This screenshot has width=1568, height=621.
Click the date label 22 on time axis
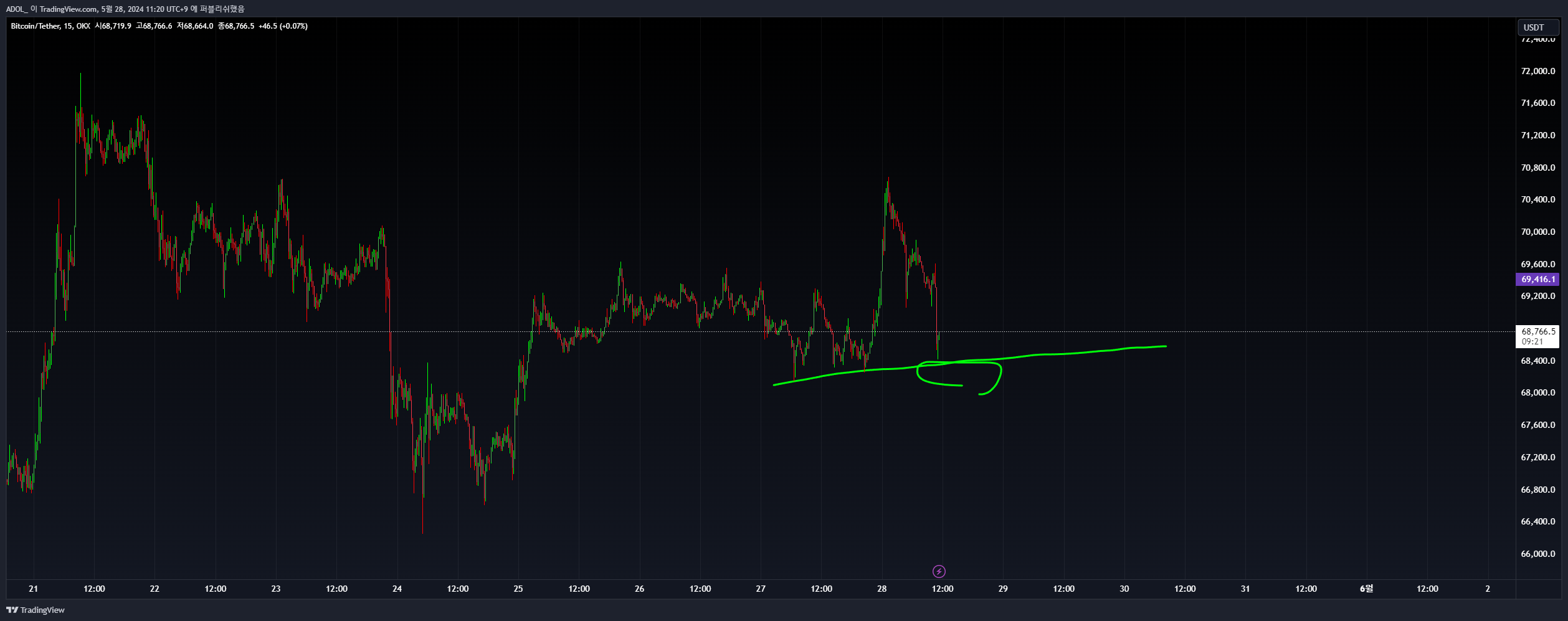[154, 589]
